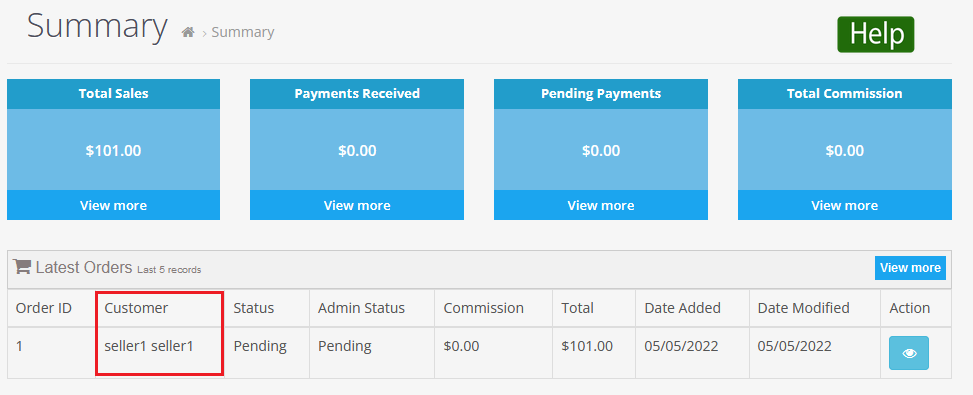Click View more under Pending Payments

pos(601,205)
